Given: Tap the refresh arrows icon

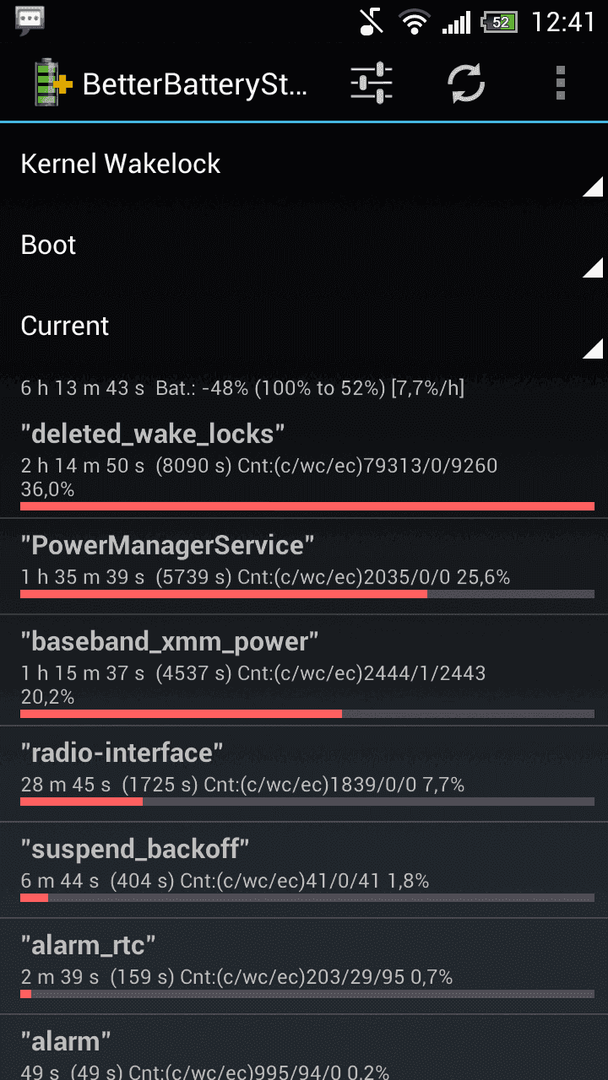Looking at the screenshot, I should [x=466, y=83].
